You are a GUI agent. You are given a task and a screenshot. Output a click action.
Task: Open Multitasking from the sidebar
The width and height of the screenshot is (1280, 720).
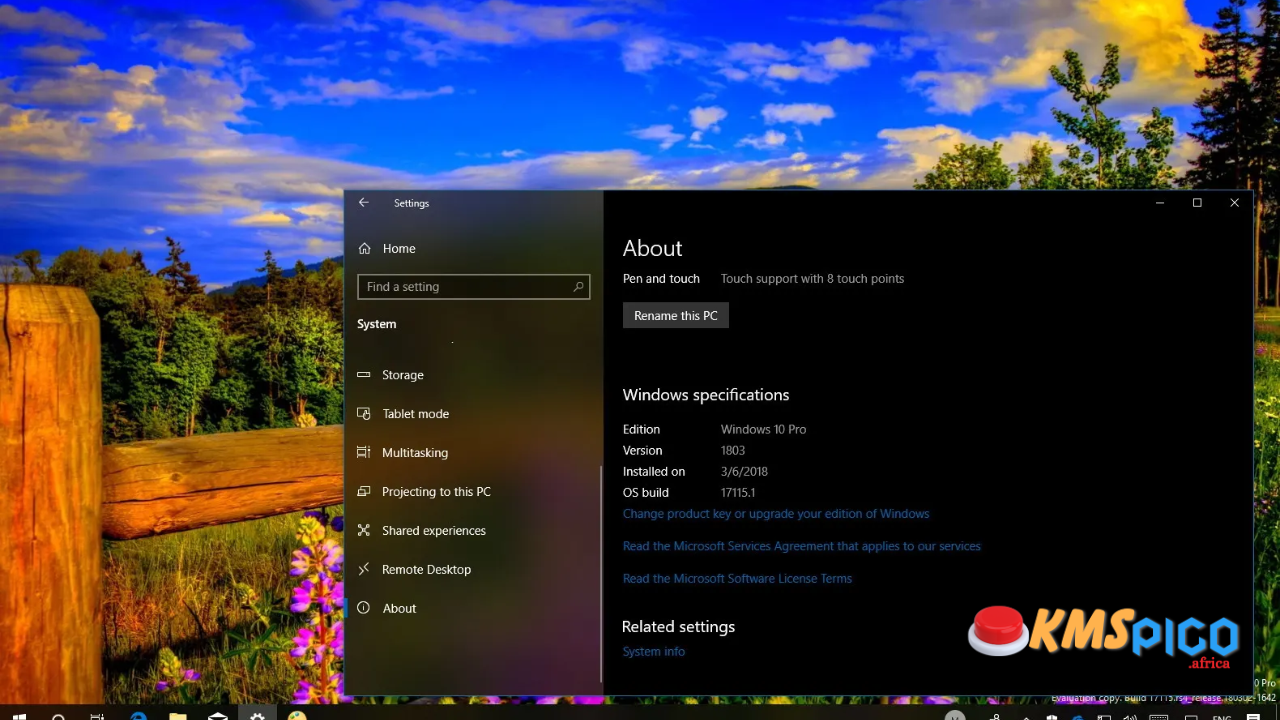414,453
